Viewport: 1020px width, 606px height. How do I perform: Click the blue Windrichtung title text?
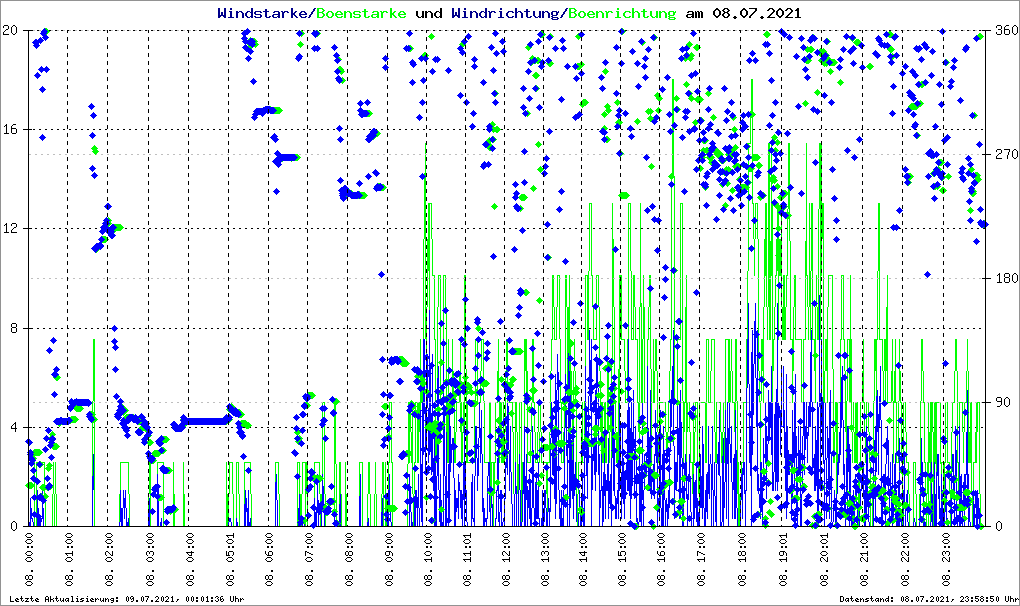(505, 13)
